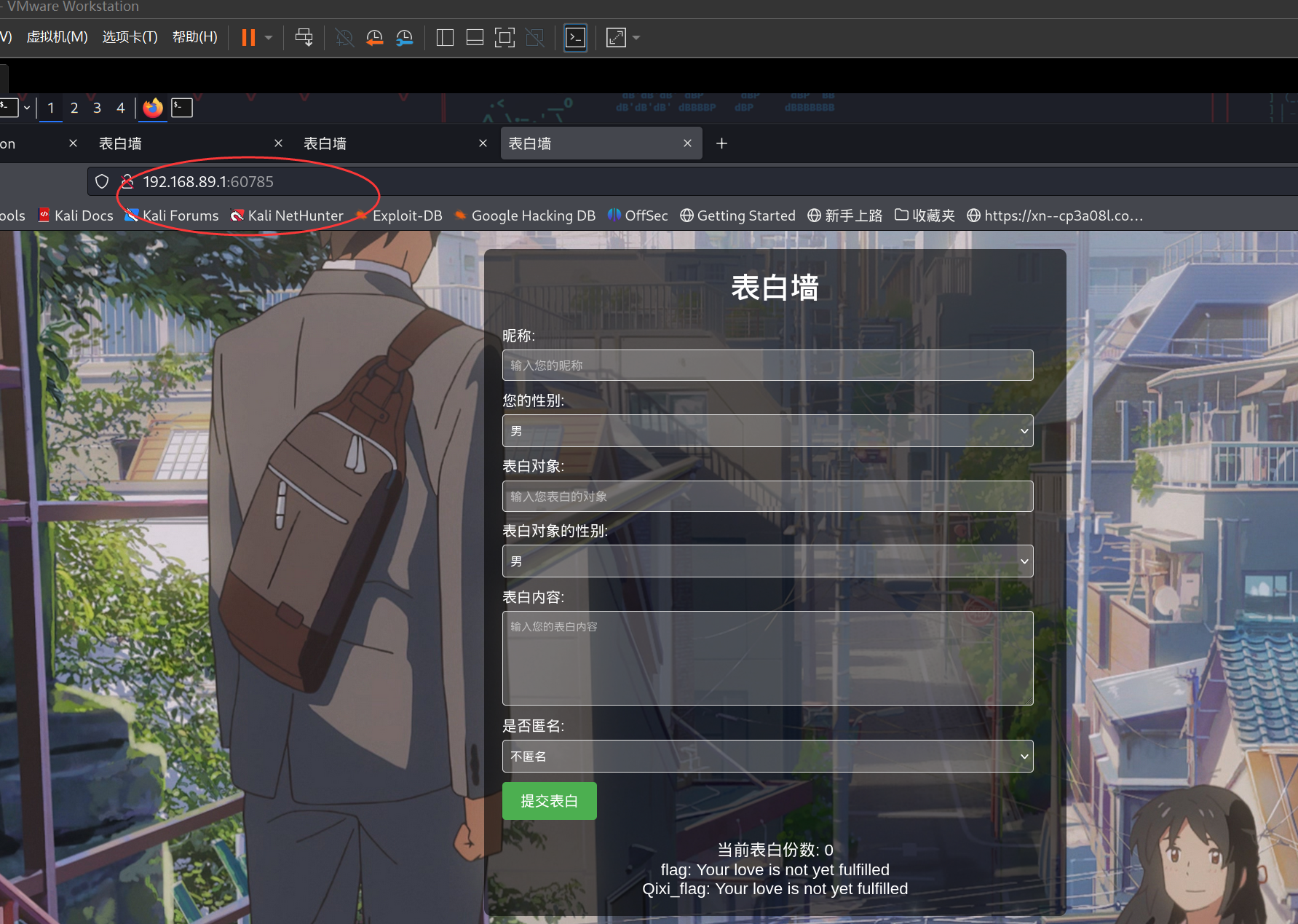
Task: Open the 是否匿名 dropdown
Action: point(767,756)
